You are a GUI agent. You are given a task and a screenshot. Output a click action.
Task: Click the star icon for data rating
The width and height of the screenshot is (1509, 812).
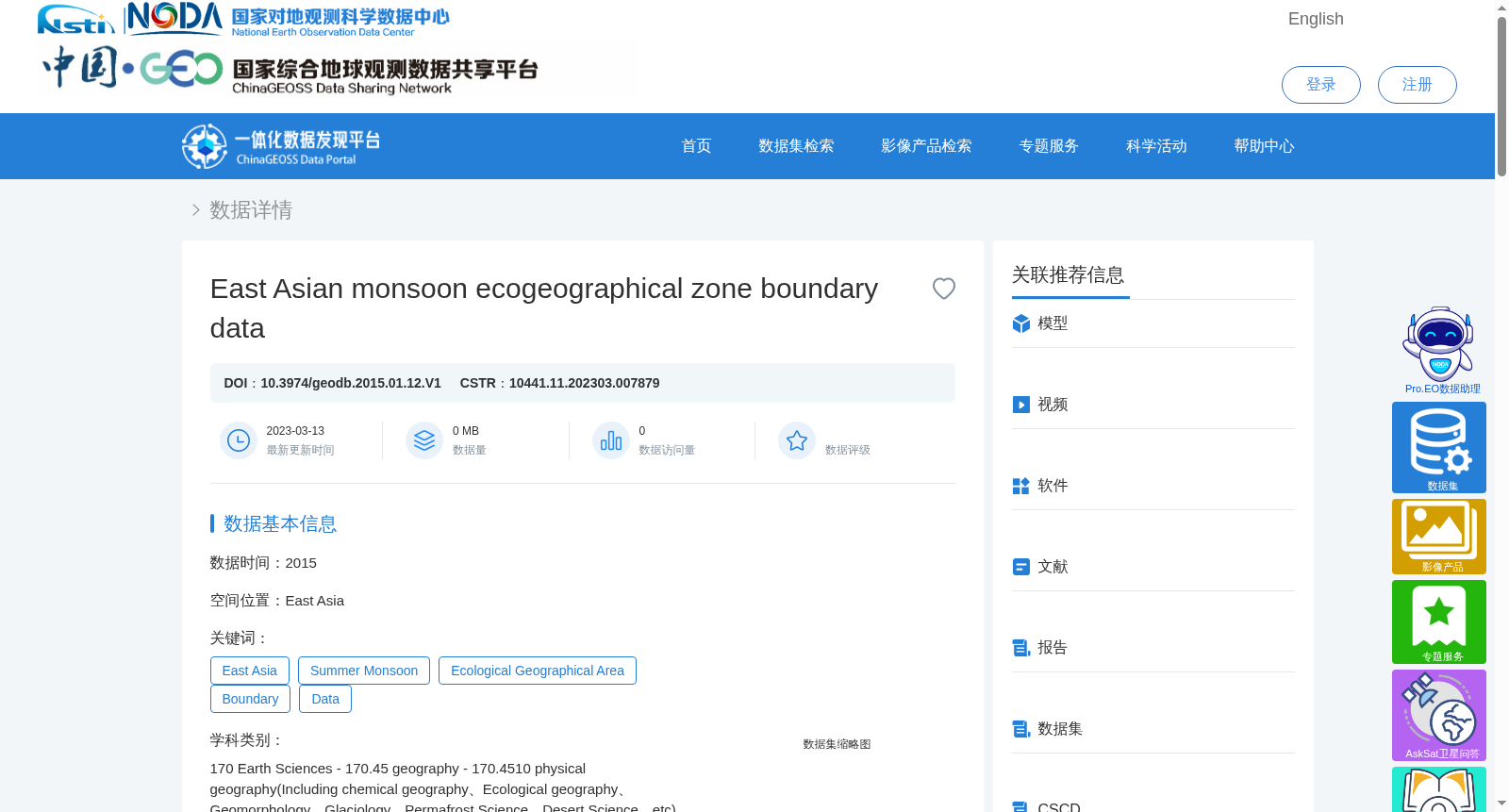(797, 440)
